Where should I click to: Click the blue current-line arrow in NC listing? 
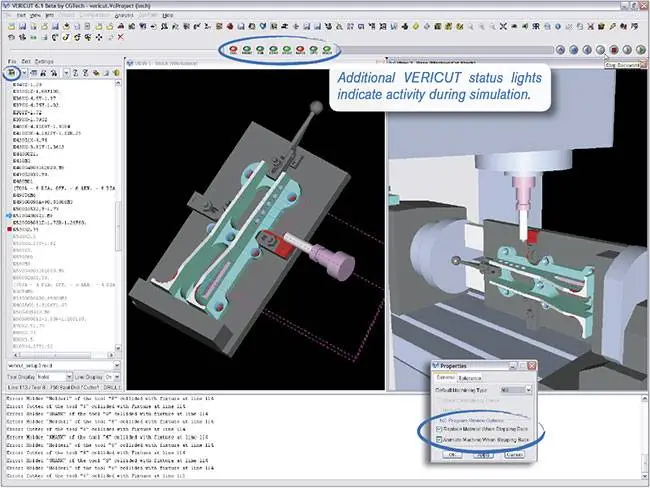click(9, 216)
